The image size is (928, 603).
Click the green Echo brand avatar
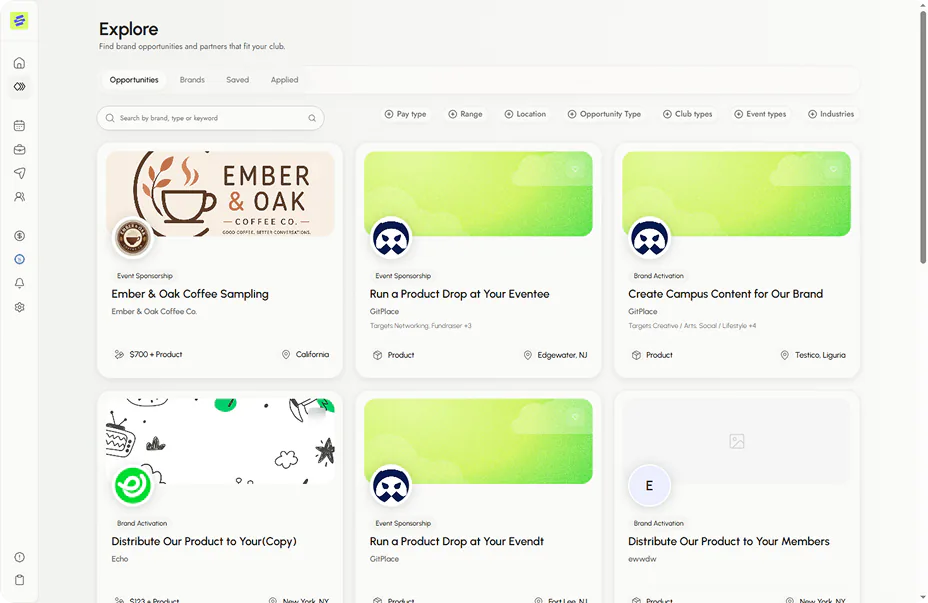click(133, 485)
